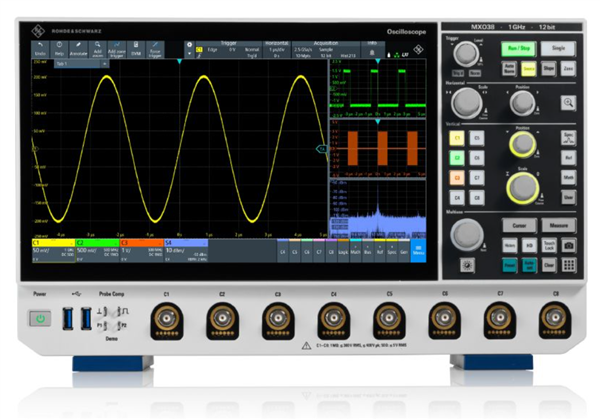600x420 pixels.
Task: Enable channel C1 with yellow button
Action: click(x=457, y=137)
